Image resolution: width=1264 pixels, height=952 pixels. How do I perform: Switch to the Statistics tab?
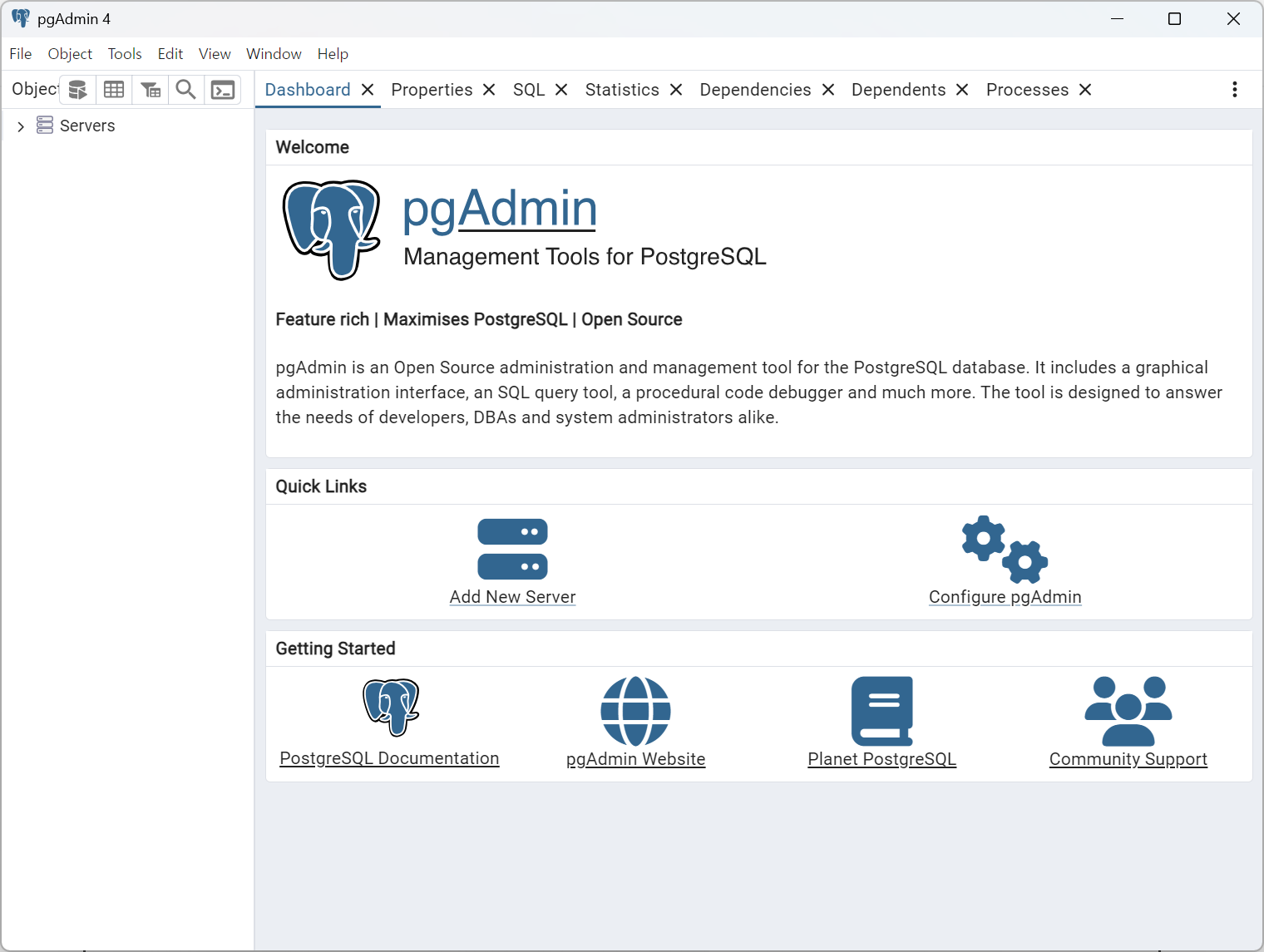pos(622,90)
